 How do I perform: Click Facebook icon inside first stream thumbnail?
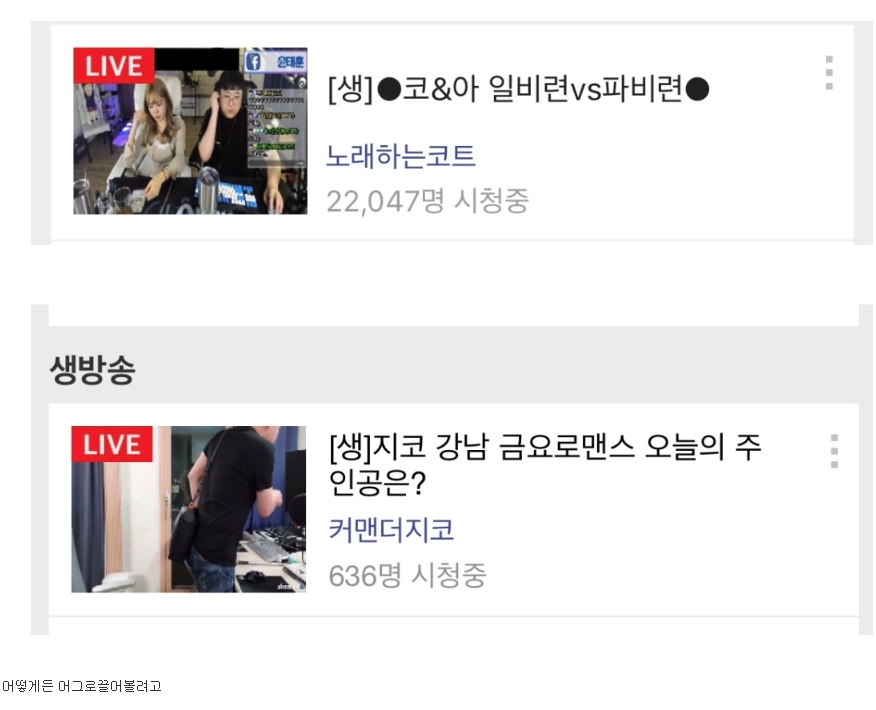[253, 61]
